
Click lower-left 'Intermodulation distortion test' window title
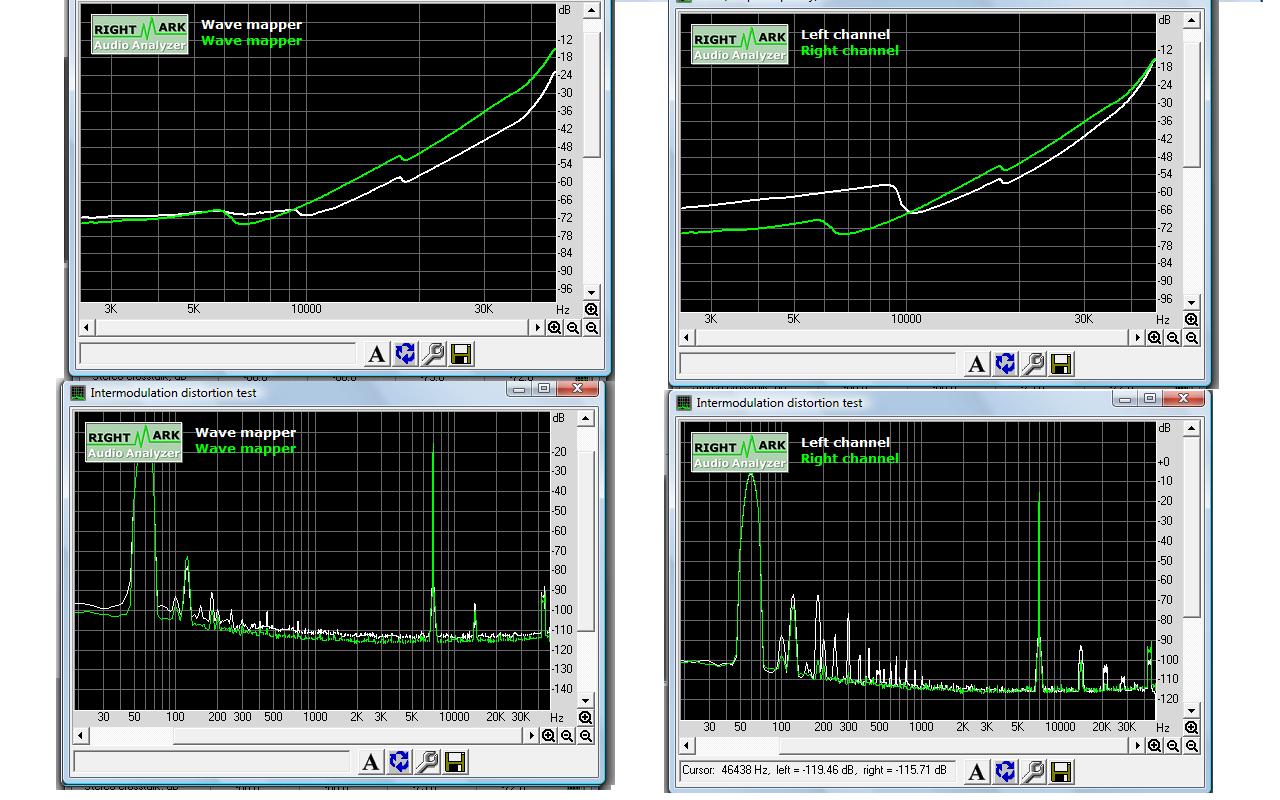(173, 393)
